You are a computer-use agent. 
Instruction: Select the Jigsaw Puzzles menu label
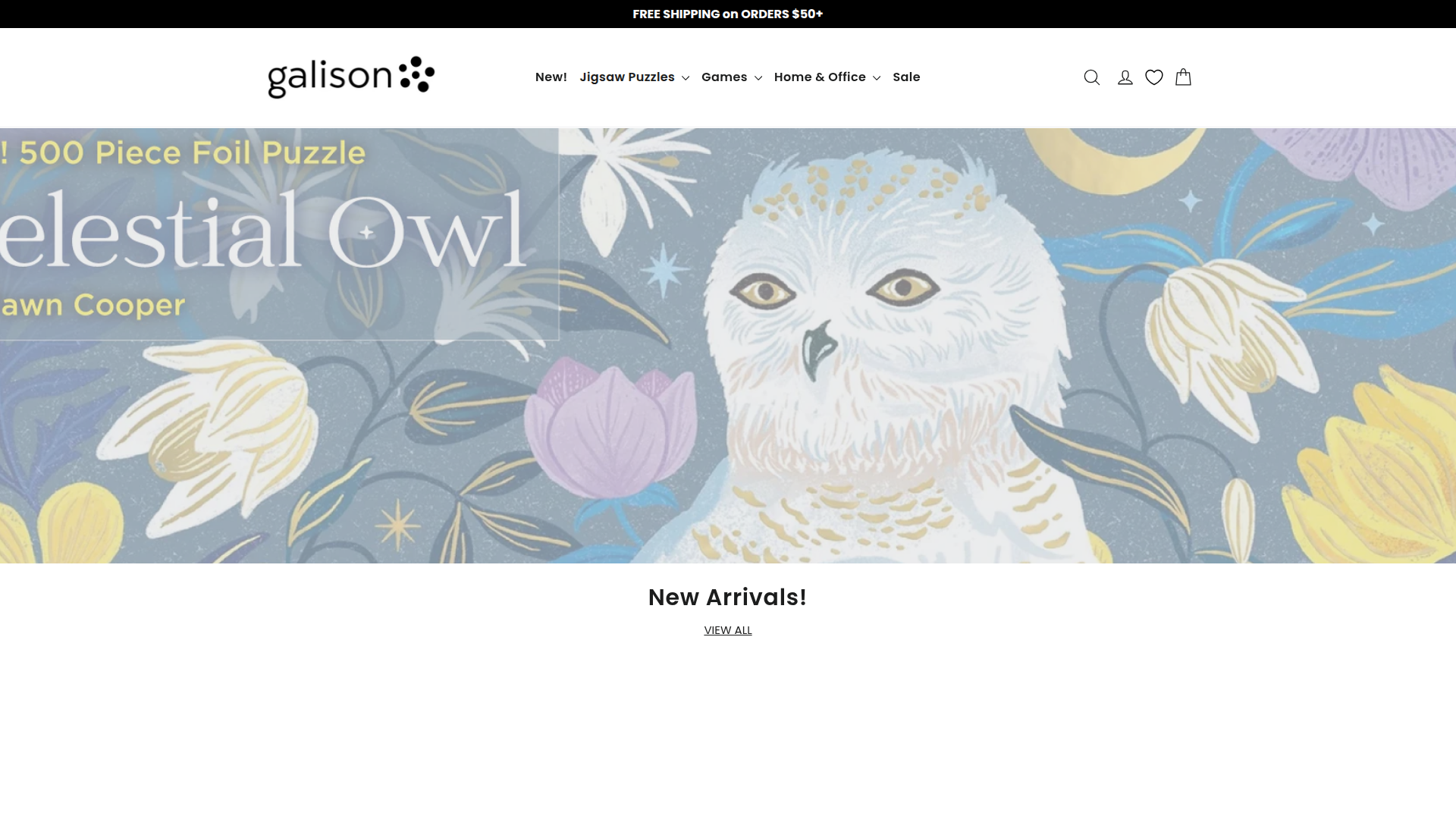[x=627, y=77]
